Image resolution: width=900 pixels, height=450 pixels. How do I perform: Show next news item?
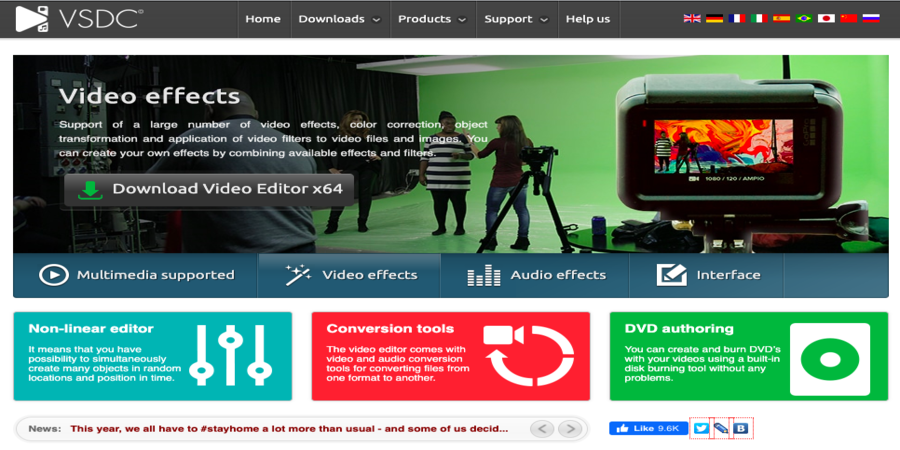(569, 428)
